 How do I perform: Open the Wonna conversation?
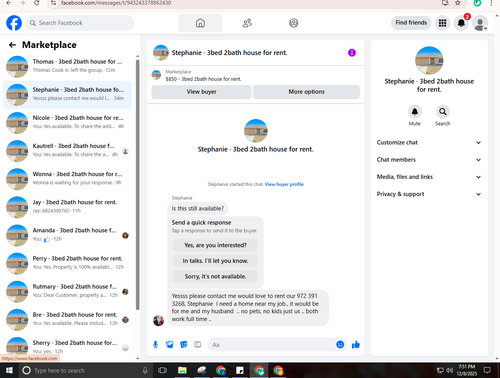[x=67, y=179]
